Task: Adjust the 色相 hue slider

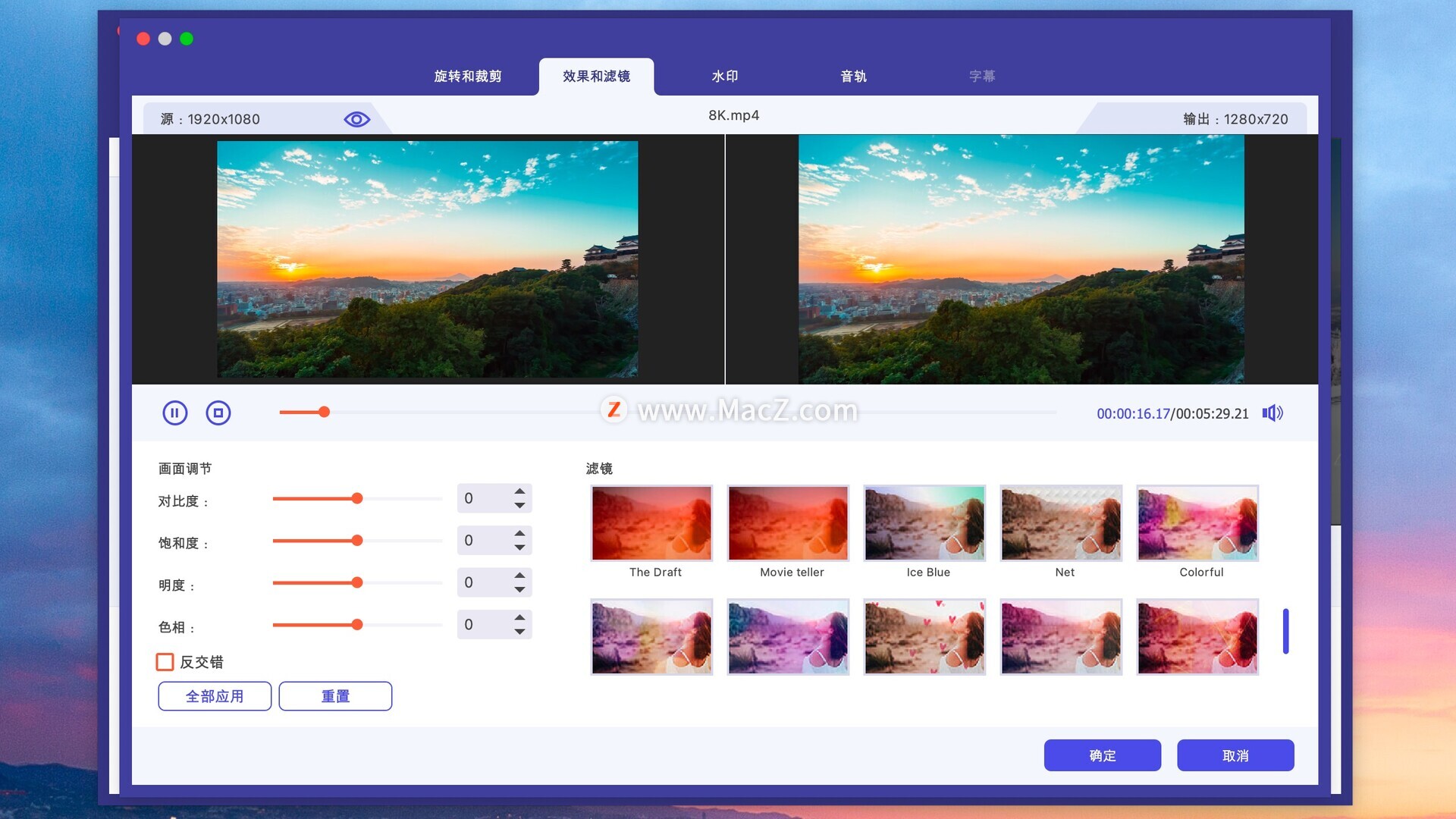Action: (357, 625)
